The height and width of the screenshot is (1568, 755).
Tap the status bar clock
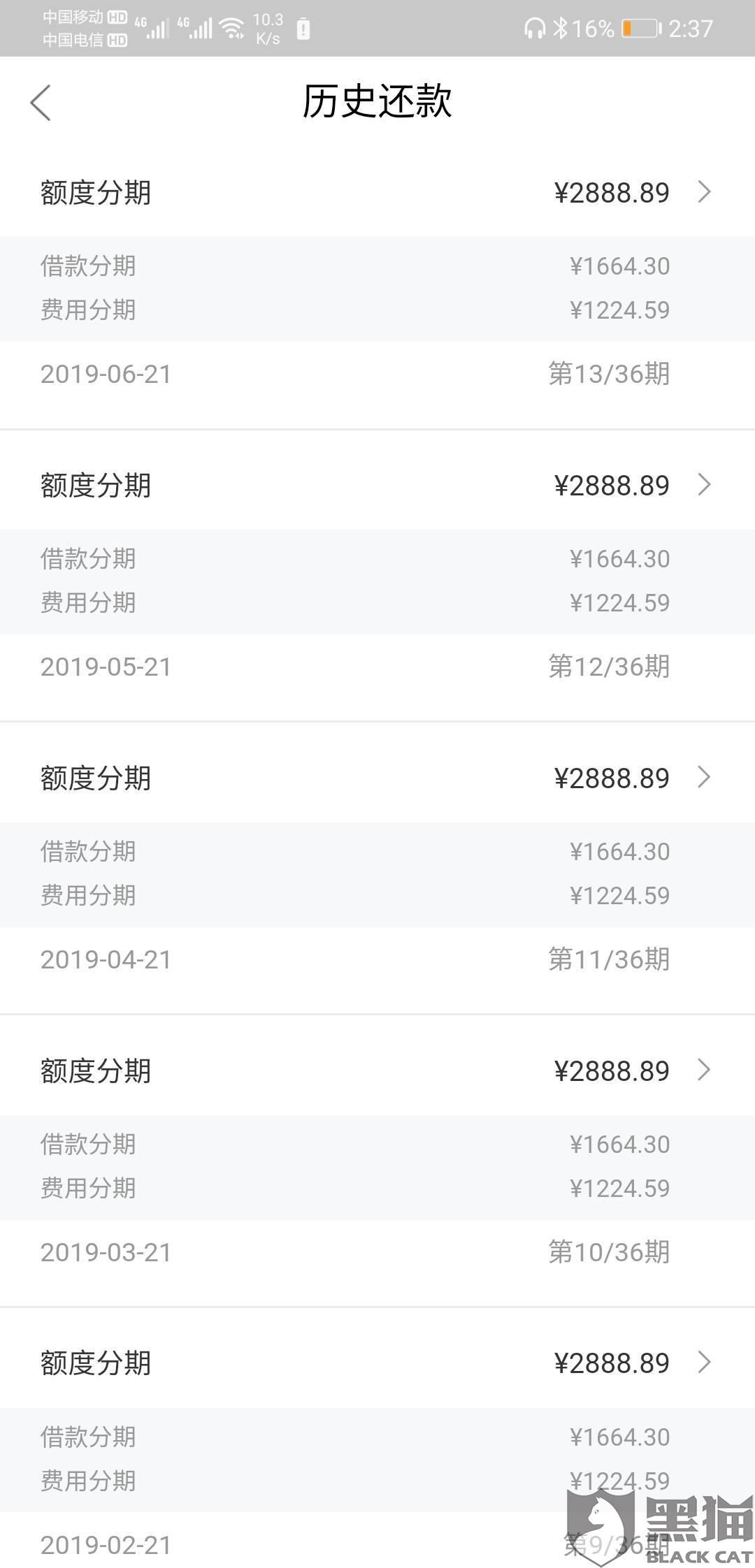(690, 29)
